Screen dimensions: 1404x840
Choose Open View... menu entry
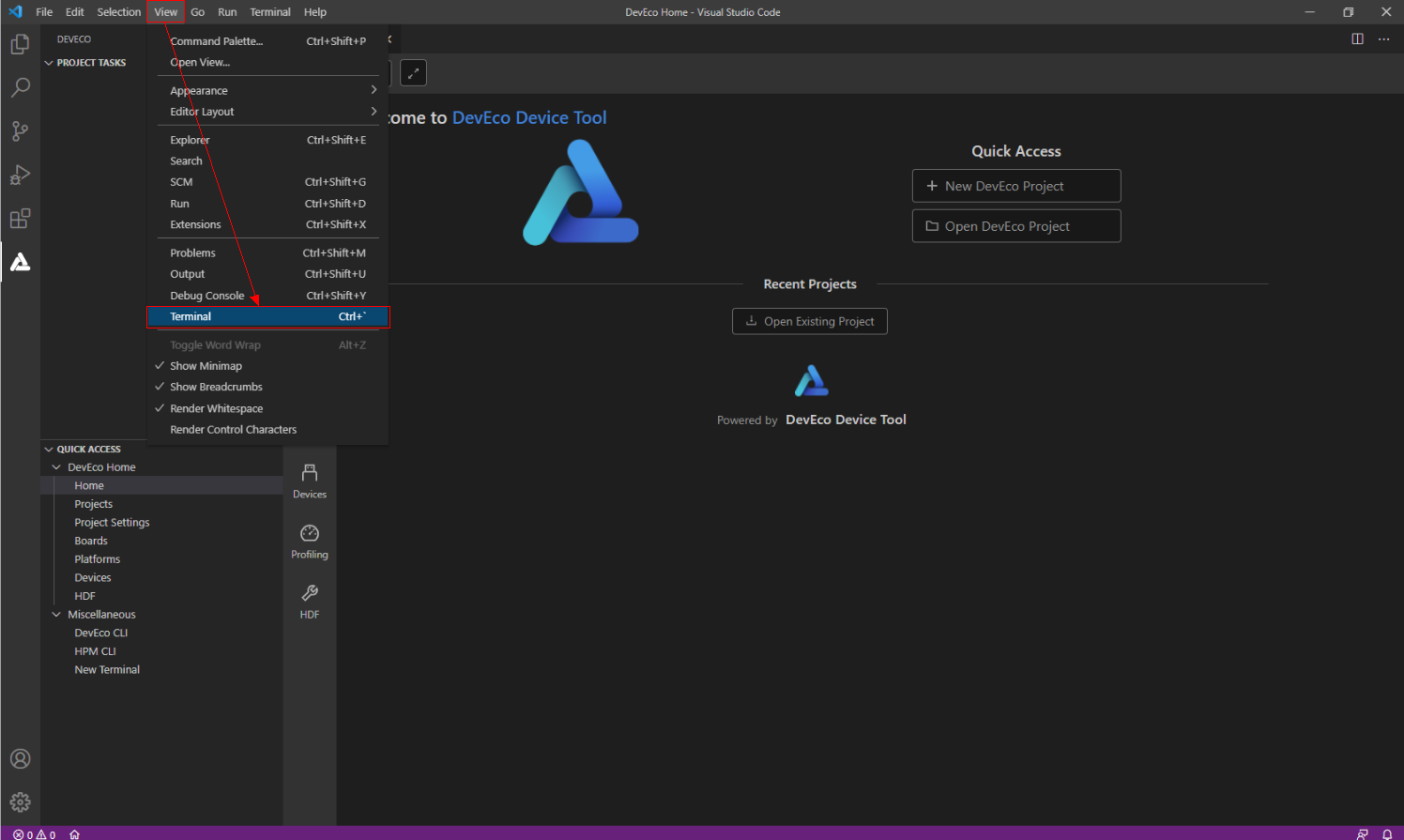tap(267, 62)
